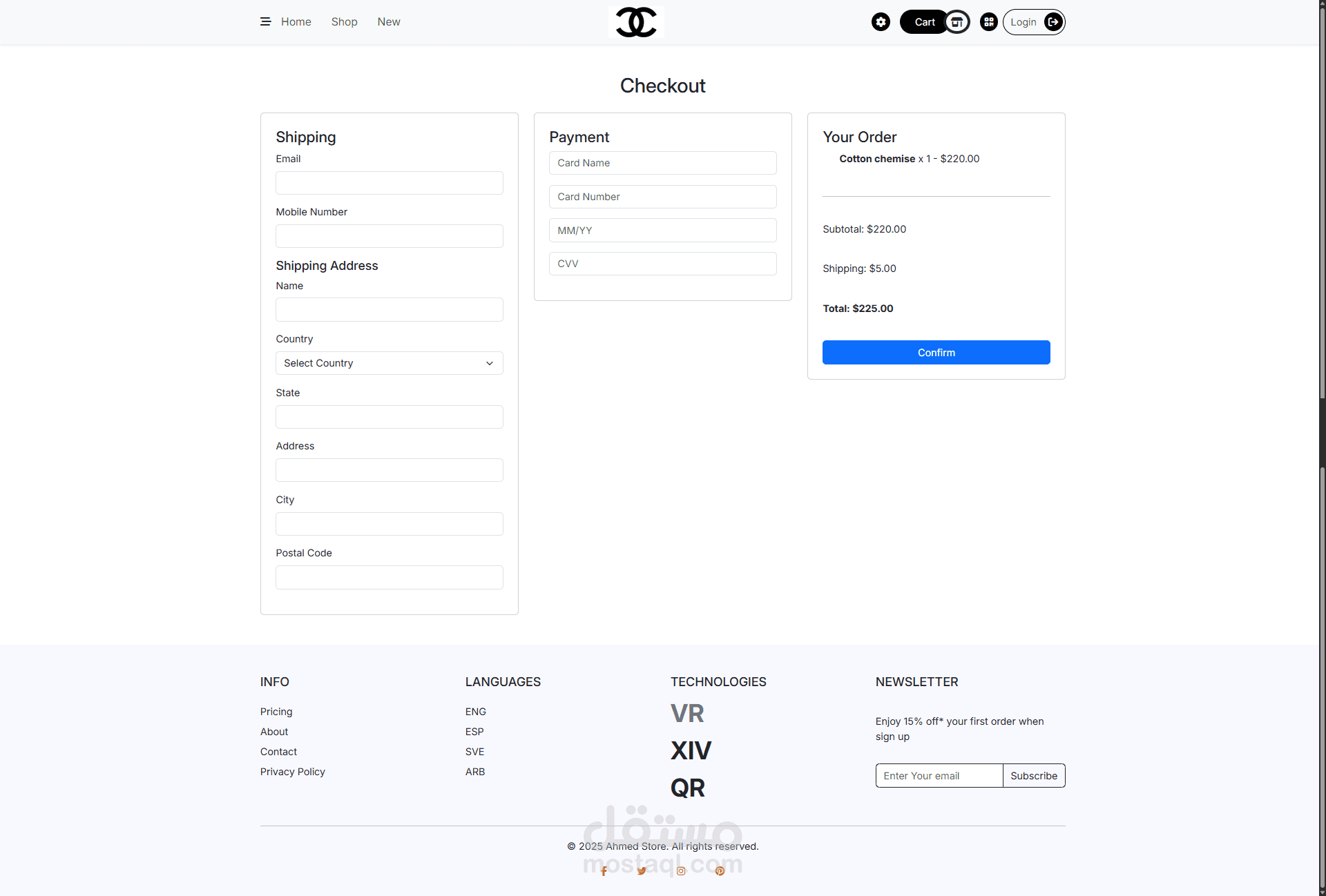Click the Instagram icon in the footer
1326x896 pixels.
pyautogui.click(x=681, y=871)
